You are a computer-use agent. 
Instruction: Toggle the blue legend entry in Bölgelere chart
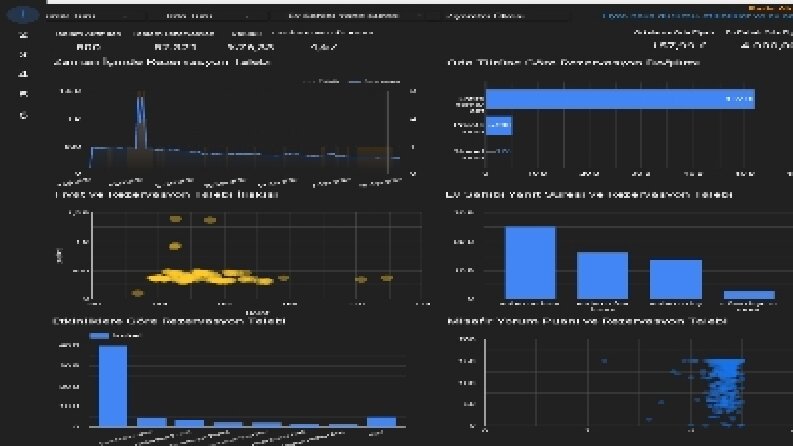coord(114,335)
